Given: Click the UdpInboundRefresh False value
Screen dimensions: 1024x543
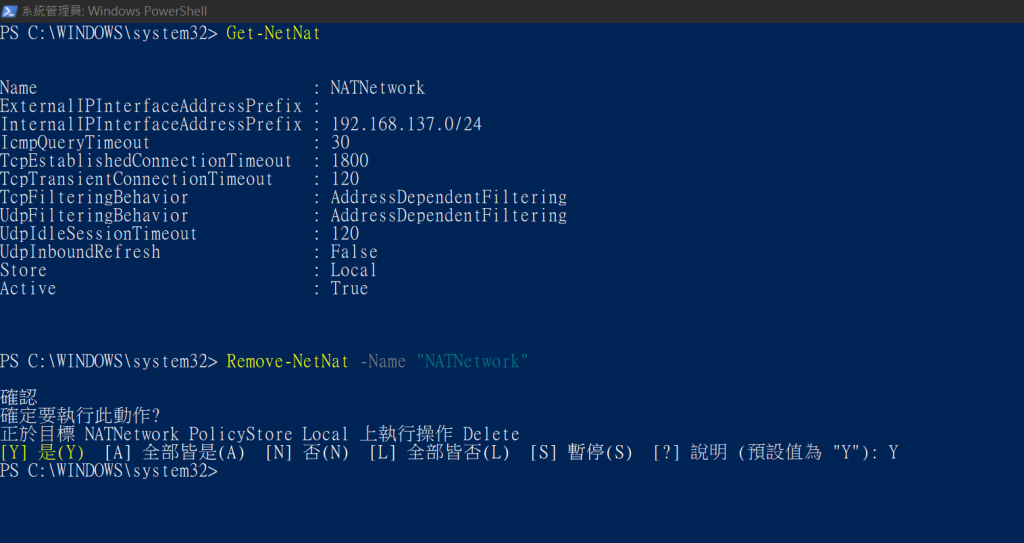Looking at the screenshot, I should pos(354,252).
